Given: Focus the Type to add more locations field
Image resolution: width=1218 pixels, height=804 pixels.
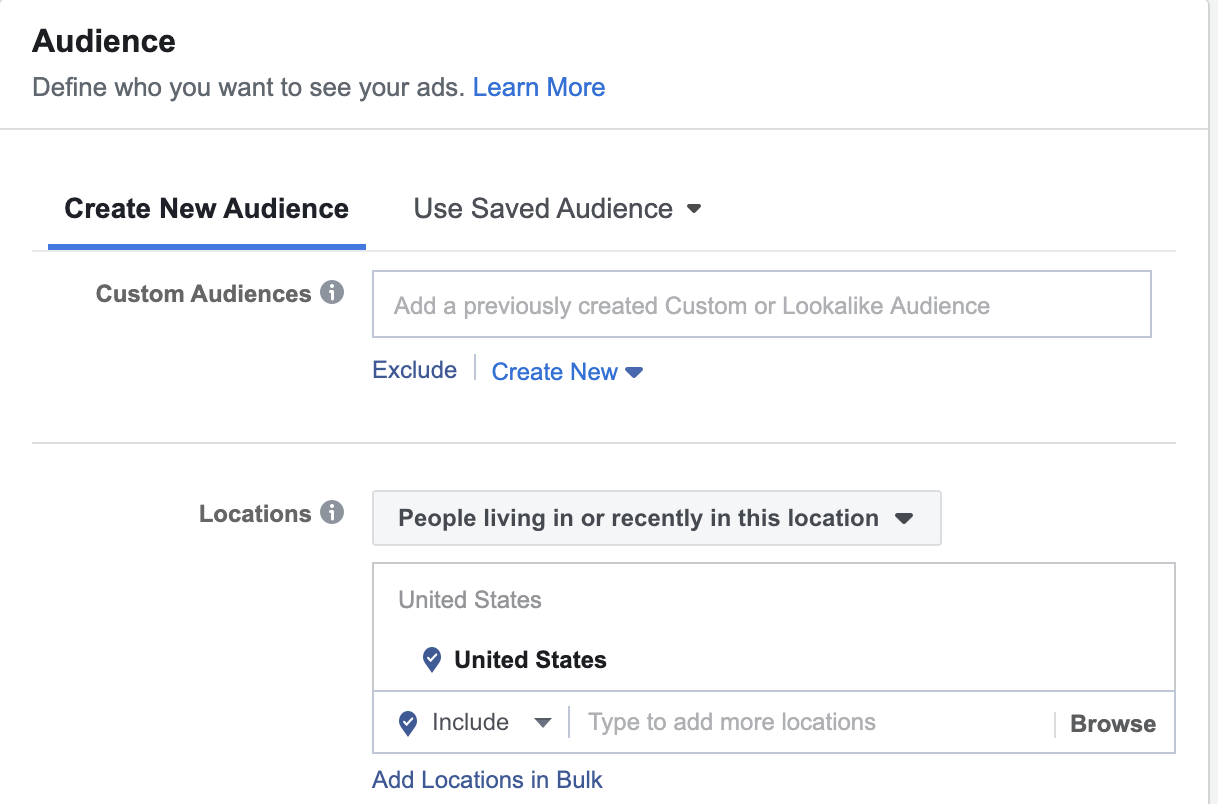Looking at the screenshot, I should pyautogui.click(x=811, y=722).
